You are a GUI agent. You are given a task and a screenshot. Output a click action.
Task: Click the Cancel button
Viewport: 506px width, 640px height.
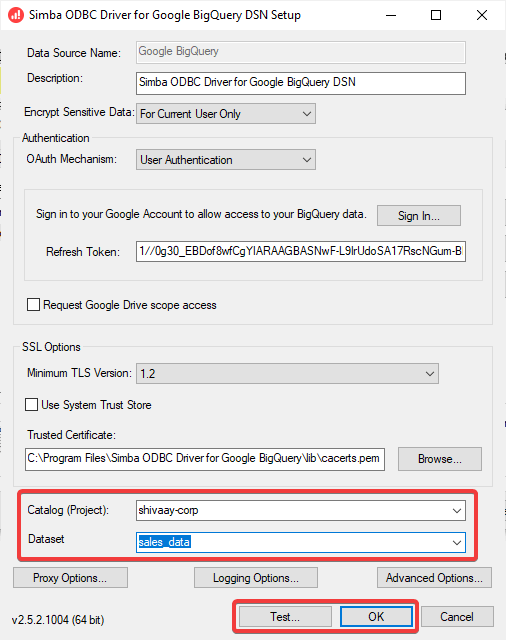[x=457, y=616]
